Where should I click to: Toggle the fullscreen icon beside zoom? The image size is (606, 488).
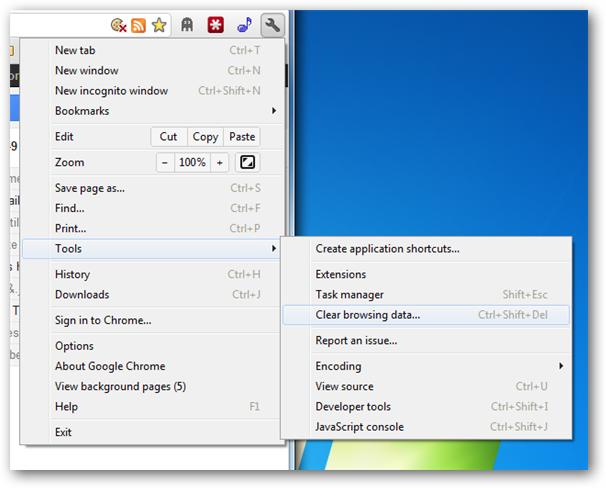click(x=248, y=162)
